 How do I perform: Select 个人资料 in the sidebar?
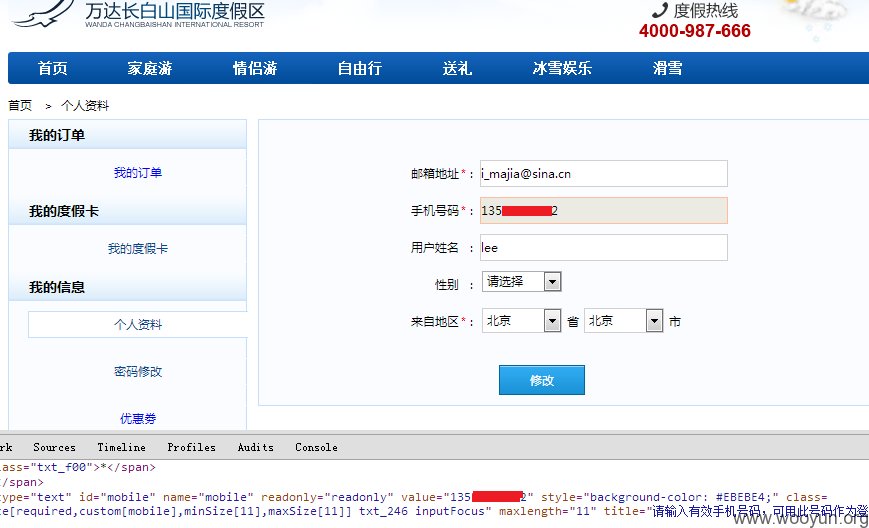click(x=138, y=324)
